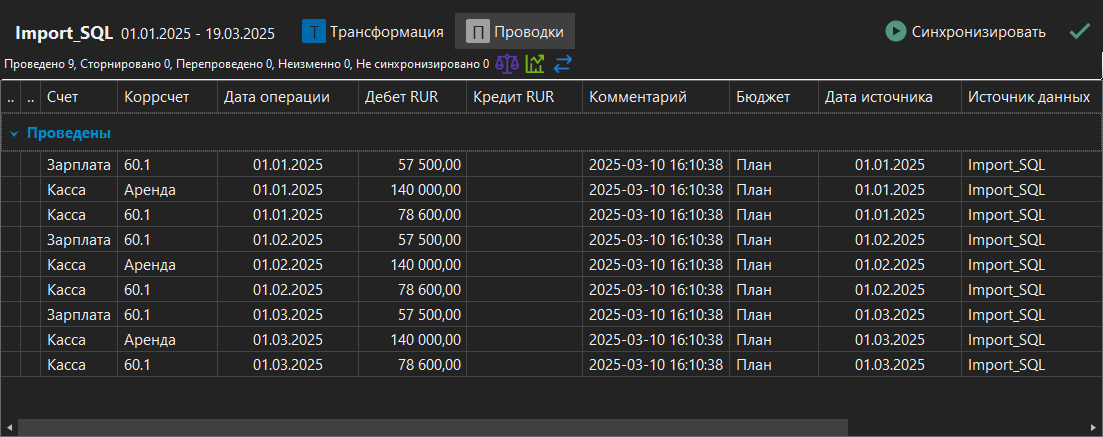This screenshot has width=1103, height=437.
Task: Switch to the Трансформация tab
Action: [x=386, y=32]
